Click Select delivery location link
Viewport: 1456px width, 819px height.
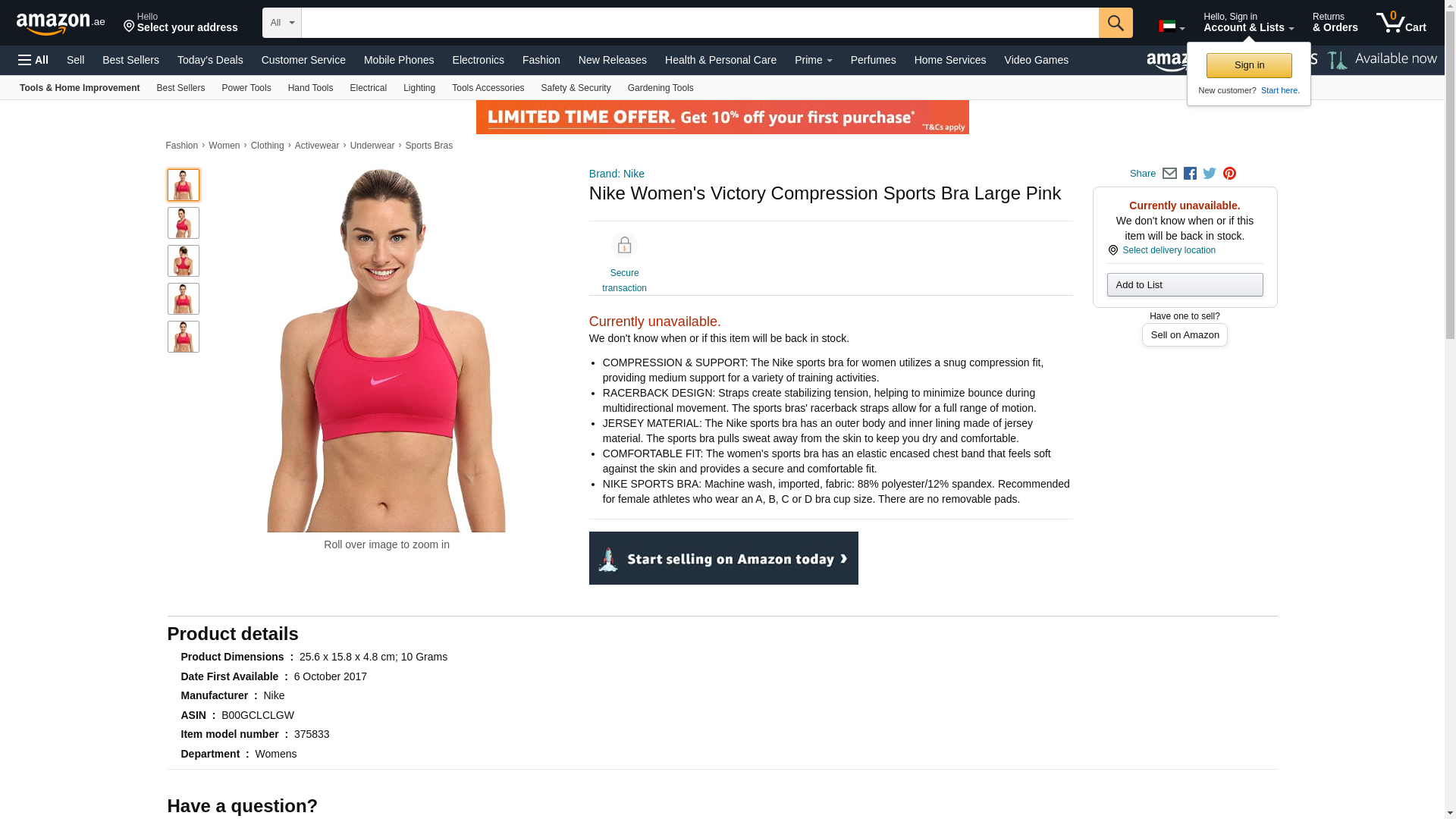click(1169, 250)
